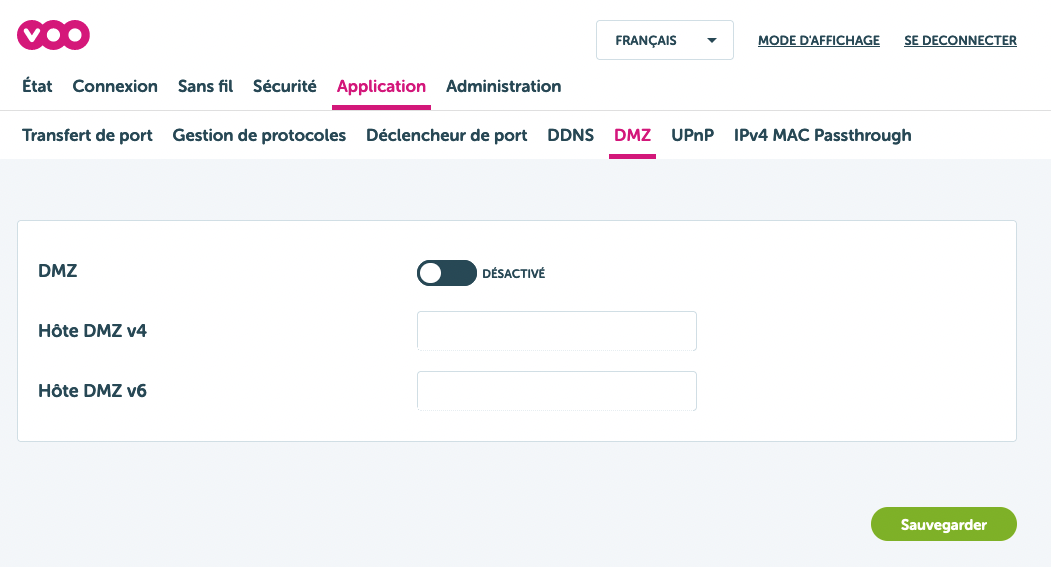Switch to IPv4 MAC Passthrough tab
The width and height of the screenshot is (1051, 567).
(x=822, y=136)
